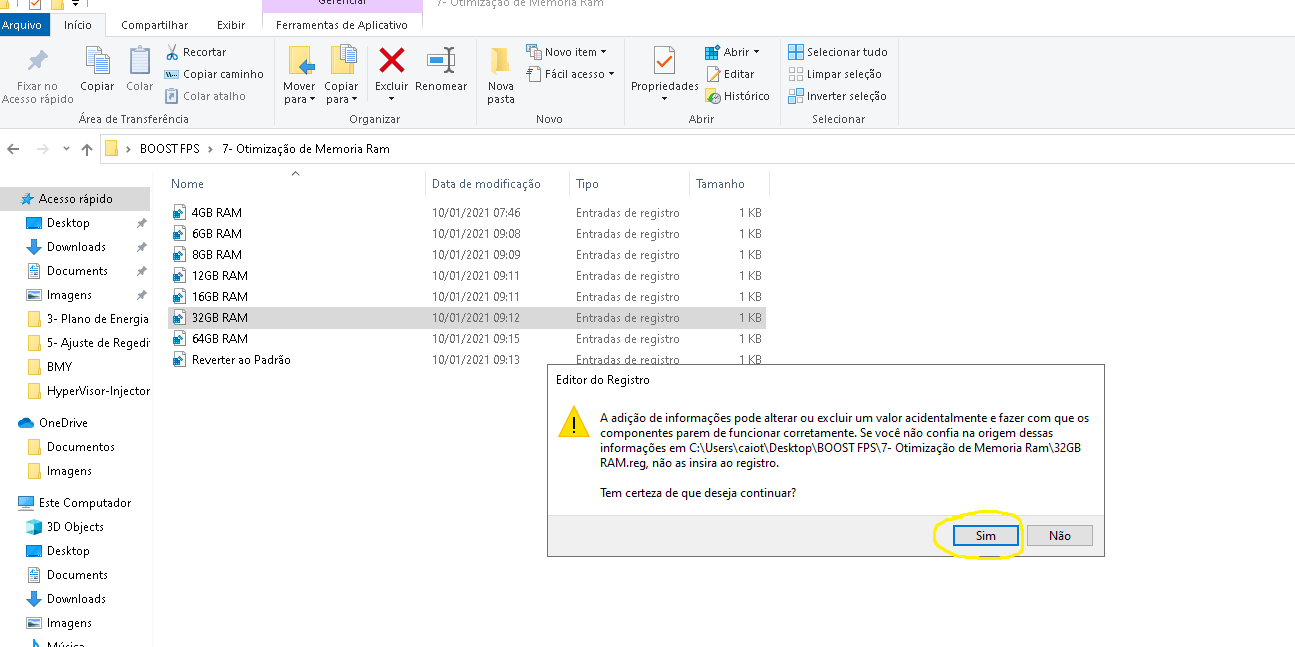The width and height of the screenshot is (1295, 647).
Task: Go back with the left arrow
Action: [x=13, y=149]
